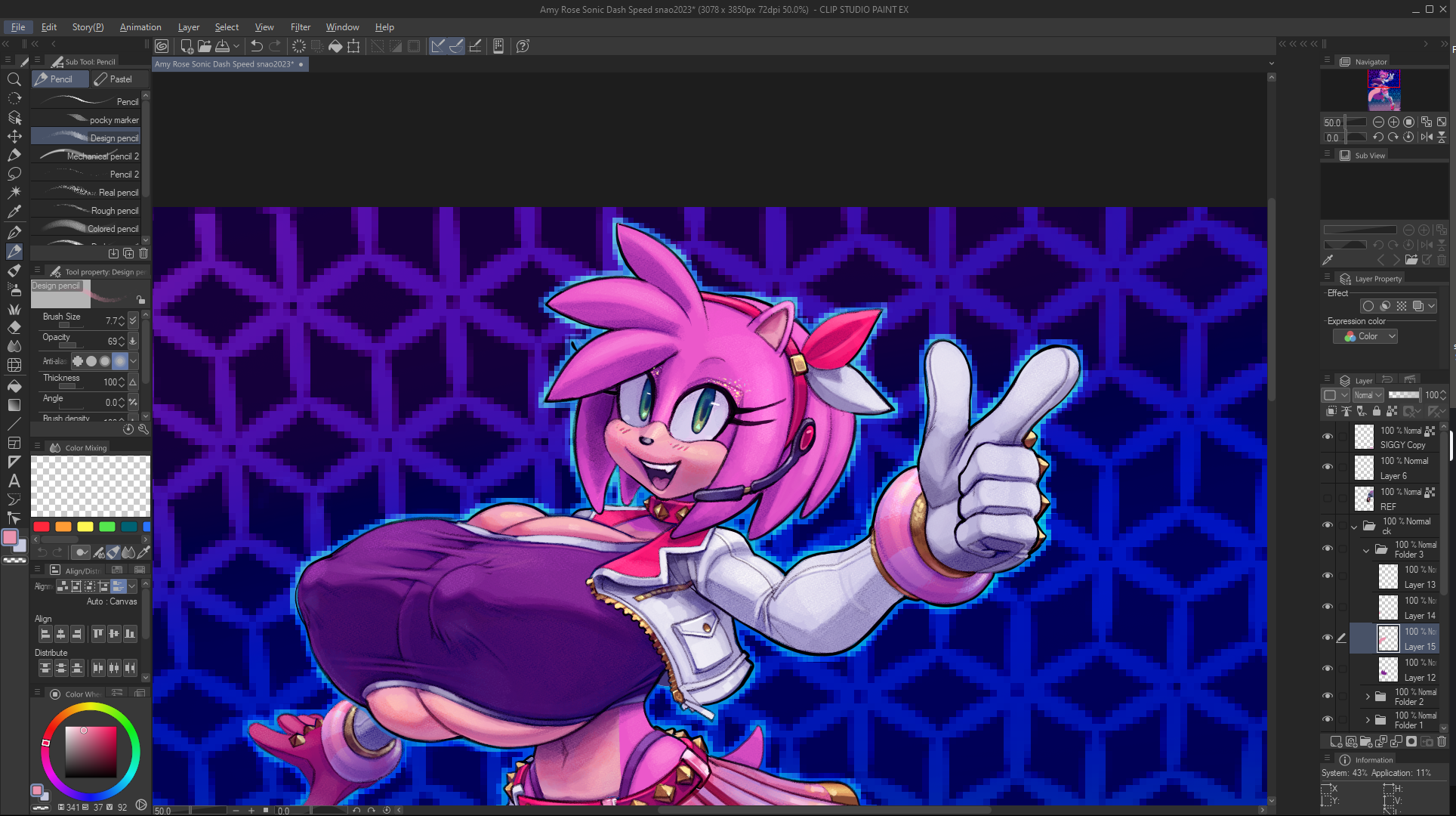Expand Folder 1
This screenshot has width=1456, height=816.
pos(1368,720)
